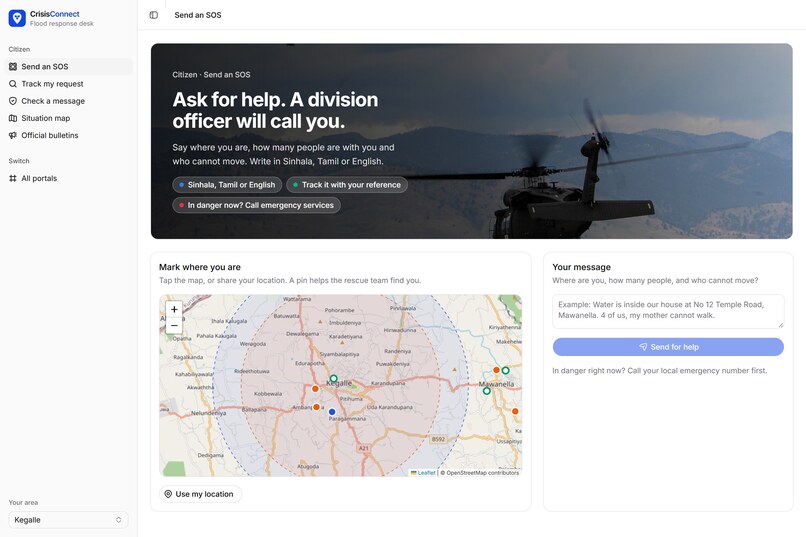Image resolution: width=806 pixels, height=537 pixels.
Task: Click the Official bulletins megaphone icon
Action: [x=13, y=135]
